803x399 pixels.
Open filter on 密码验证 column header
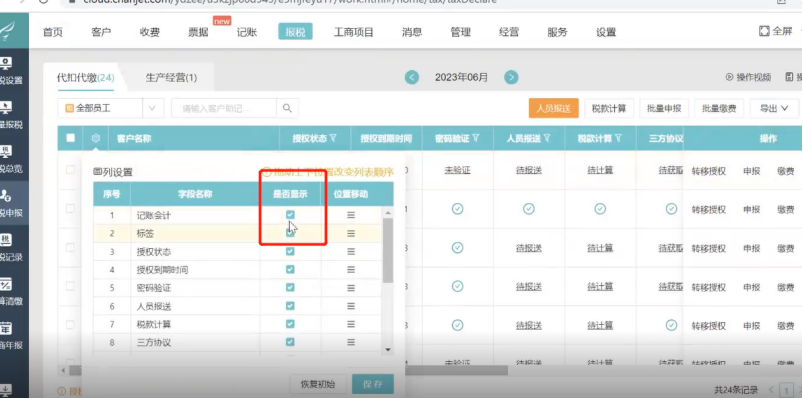coord(476,138)
